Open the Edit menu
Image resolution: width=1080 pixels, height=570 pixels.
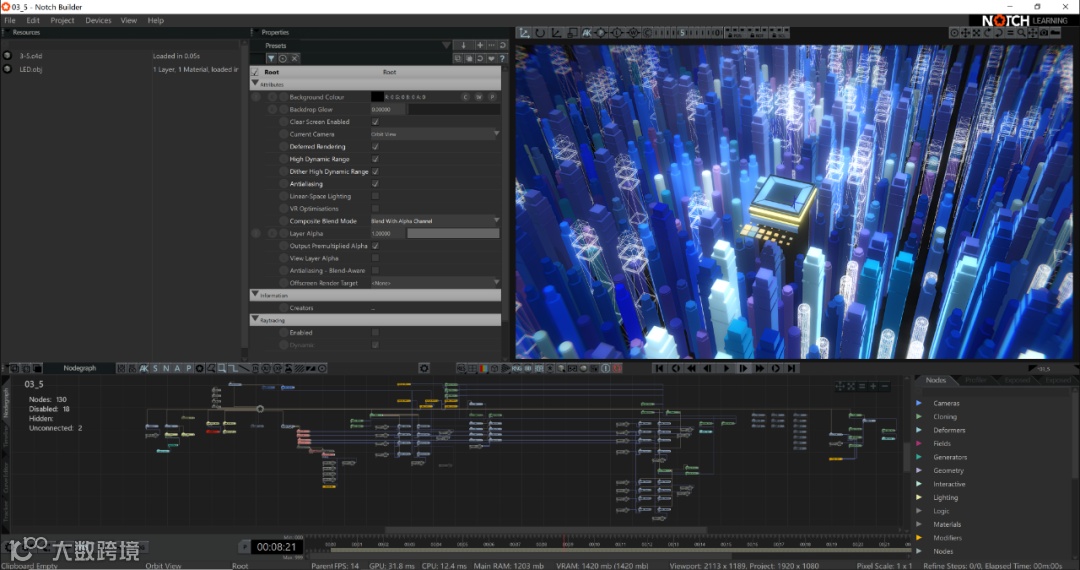[33, 21]
